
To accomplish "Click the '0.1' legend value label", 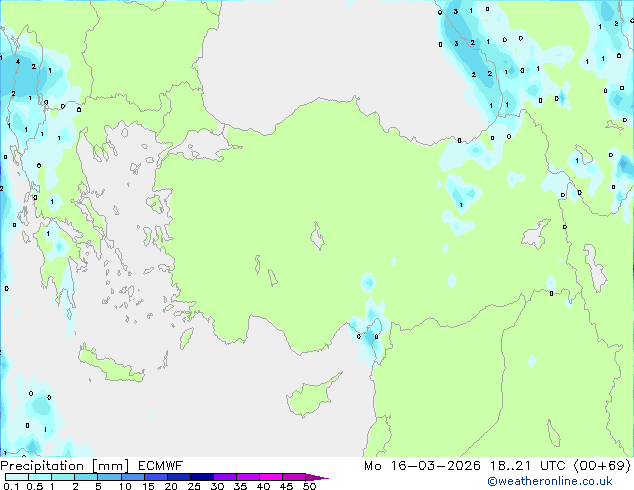I will (x=11, y=486).
